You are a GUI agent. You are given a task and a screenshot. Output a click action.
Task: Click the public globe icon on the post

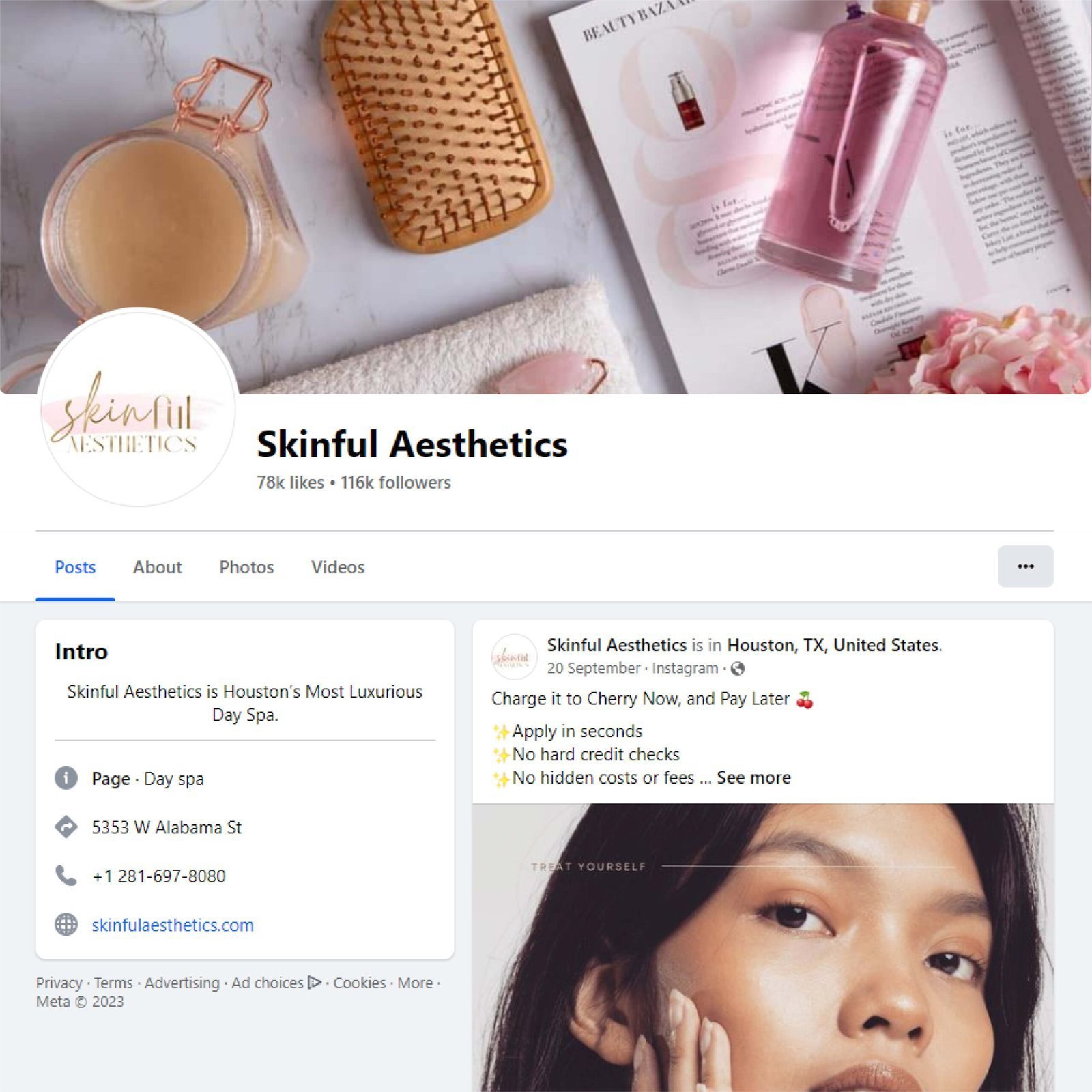click(737, 669)
